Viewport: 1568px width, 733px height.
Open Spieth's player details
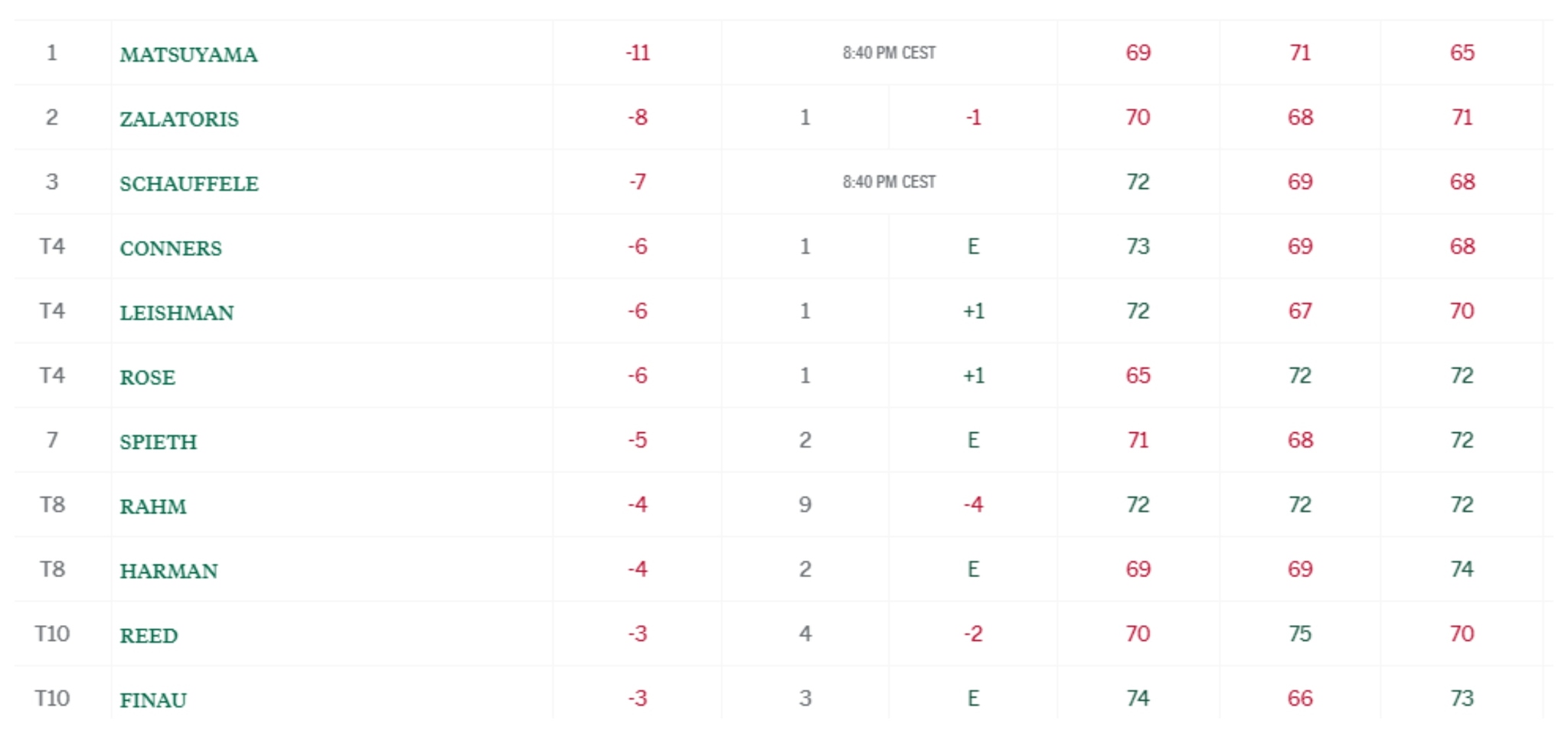click(158, 441)
